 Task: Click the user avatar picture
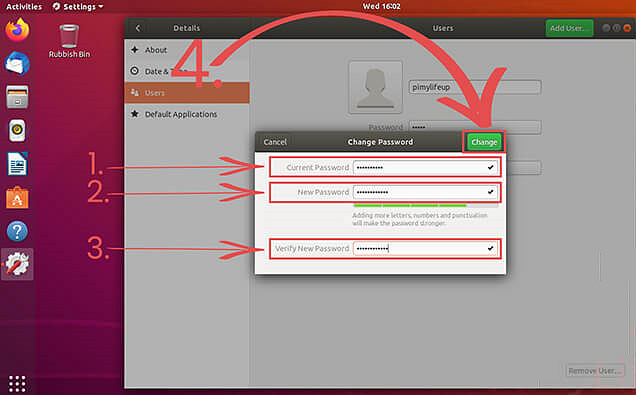(376, 87)
